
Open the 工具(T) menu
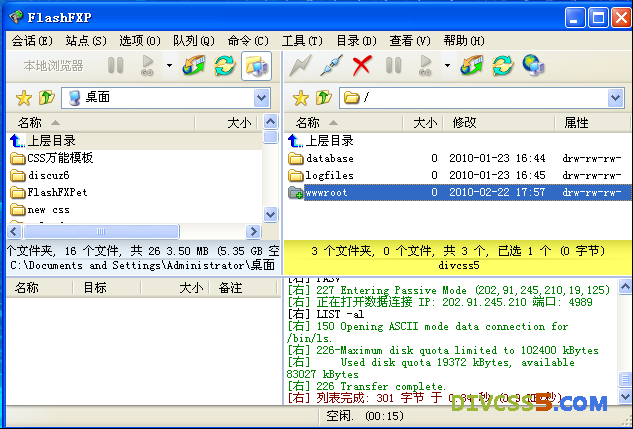point(302,41)
